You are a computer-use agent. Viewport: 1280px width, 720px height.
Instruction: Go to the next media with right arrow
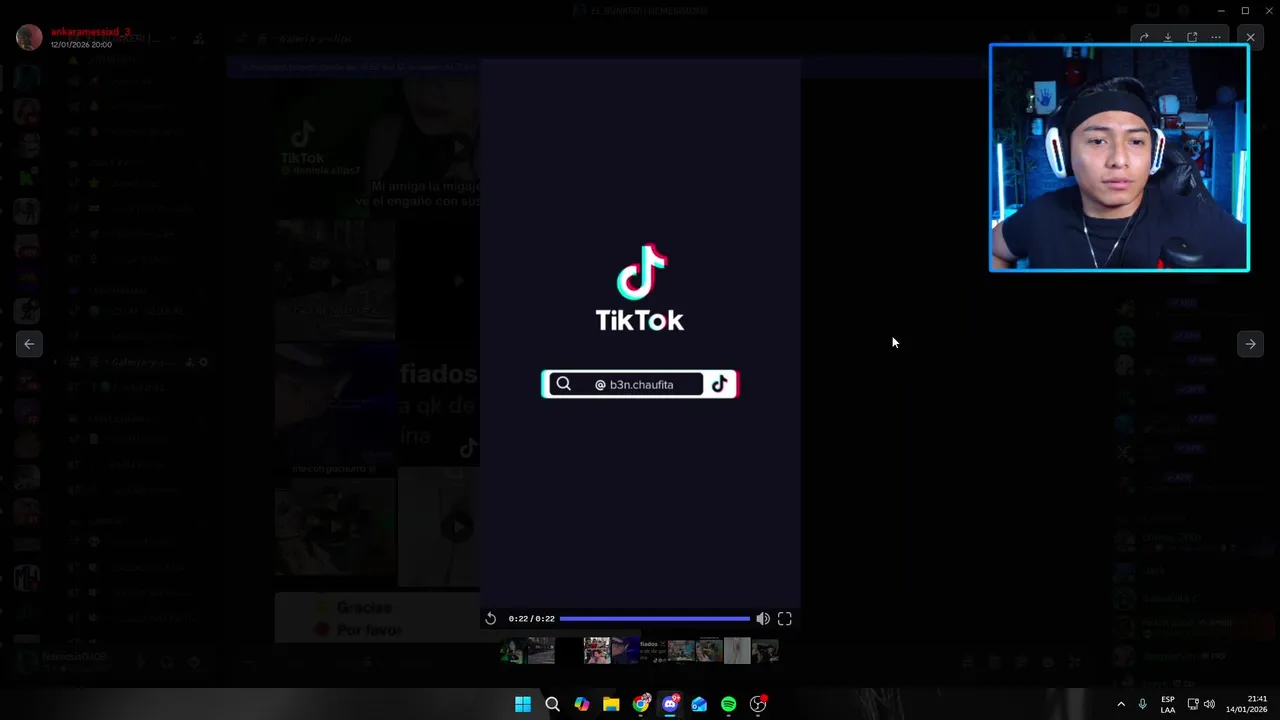click(1250, 344)
